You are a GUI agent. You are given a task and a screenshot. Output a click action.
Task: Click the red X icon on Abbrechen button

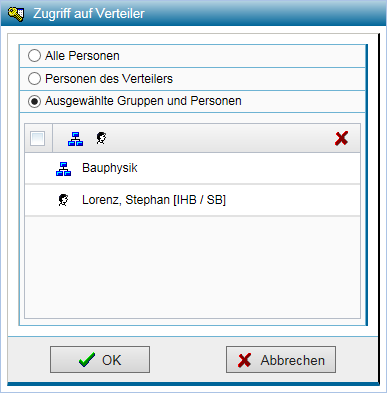[245, 360]
